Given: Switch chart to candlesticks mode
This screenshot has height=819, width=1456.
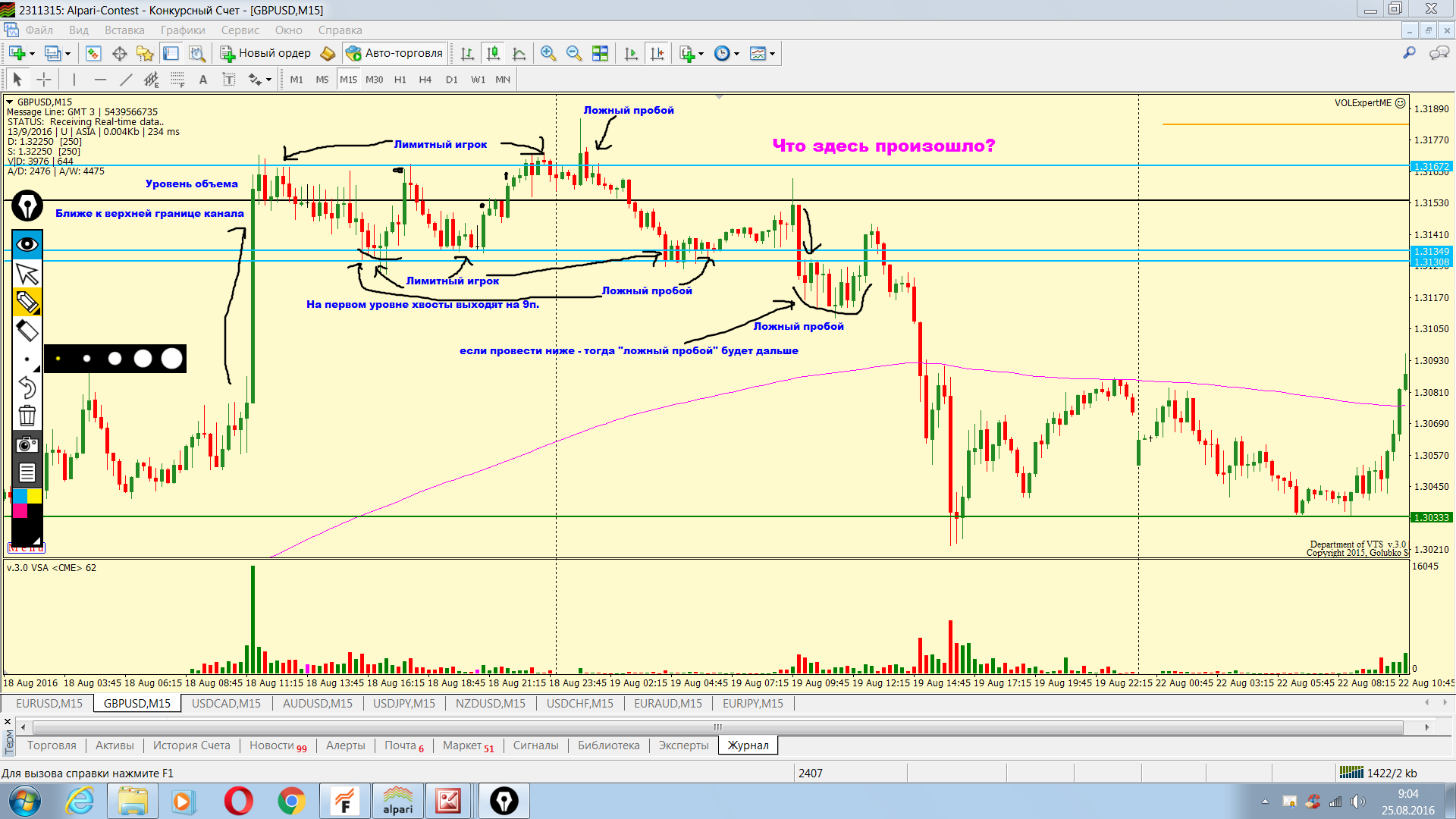Looking at the screenshot, I should (493, 53).
